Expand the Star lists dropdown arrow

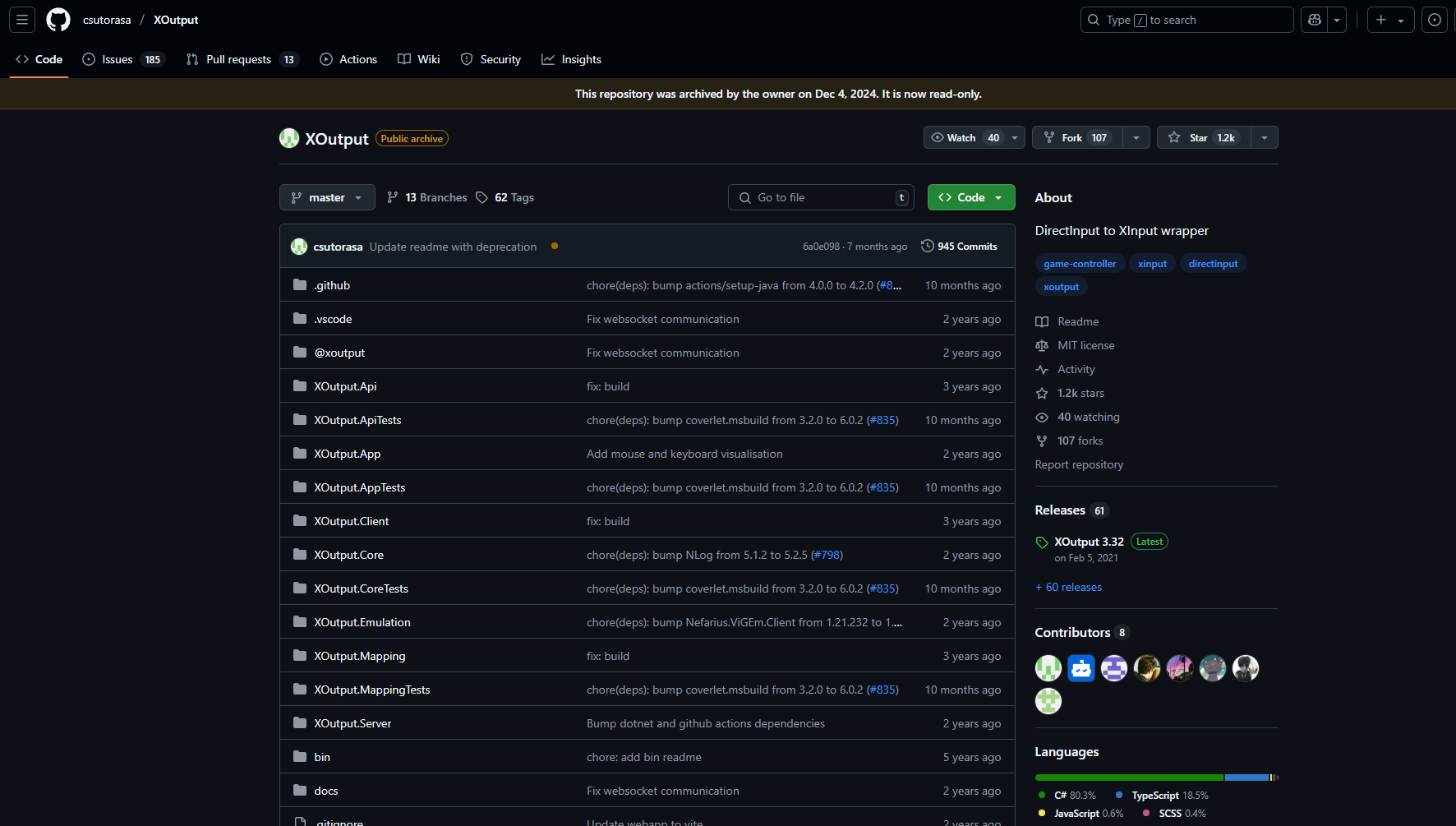1265,137
